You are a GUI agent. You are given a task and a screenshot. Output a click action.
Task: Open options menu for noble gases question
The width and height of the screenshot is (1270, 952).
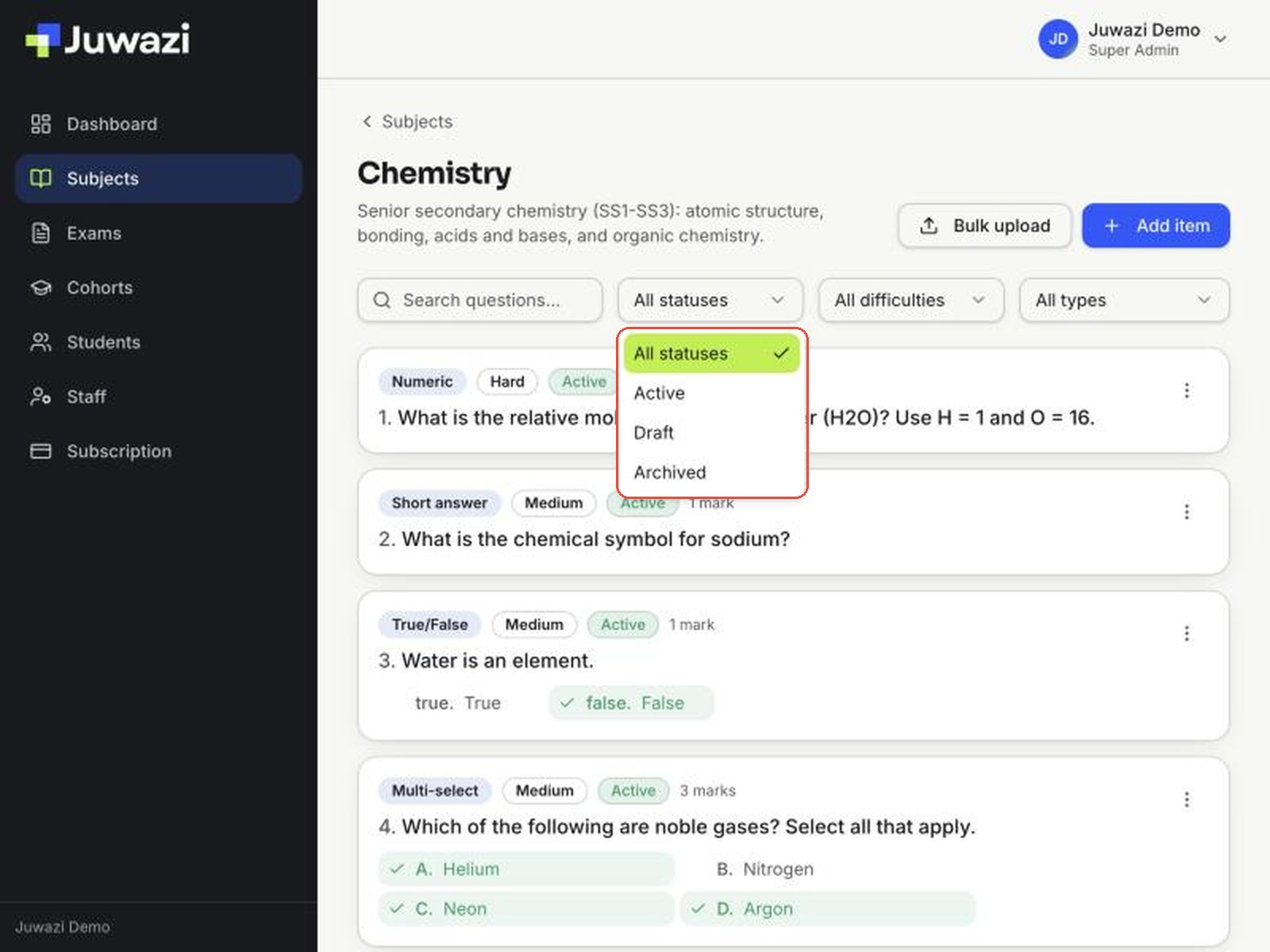(1187, 799)
